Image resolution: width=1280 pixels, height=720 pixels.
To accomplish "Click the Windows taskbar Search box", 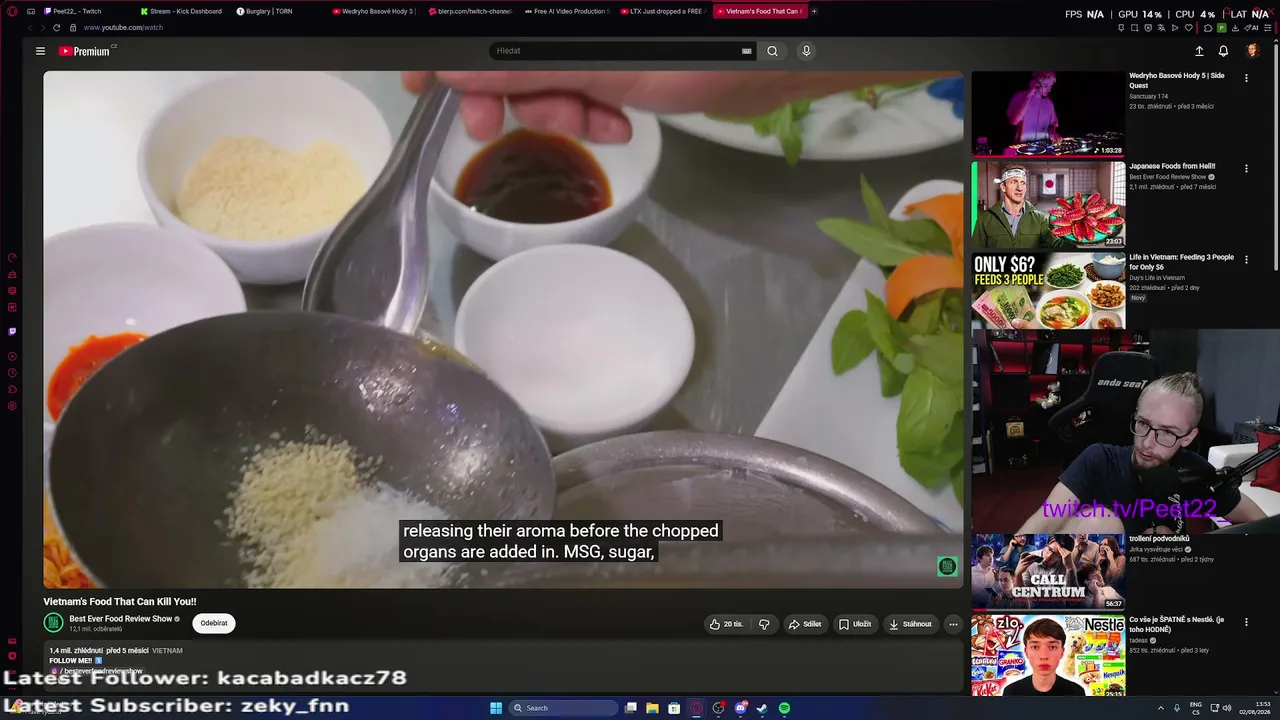I will [563, 708].
